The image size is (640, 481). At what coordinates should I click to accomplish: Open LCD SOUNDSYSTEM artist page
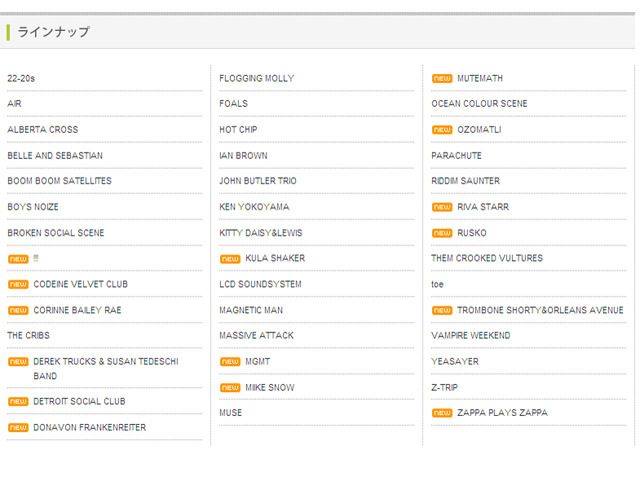[260, 284]
